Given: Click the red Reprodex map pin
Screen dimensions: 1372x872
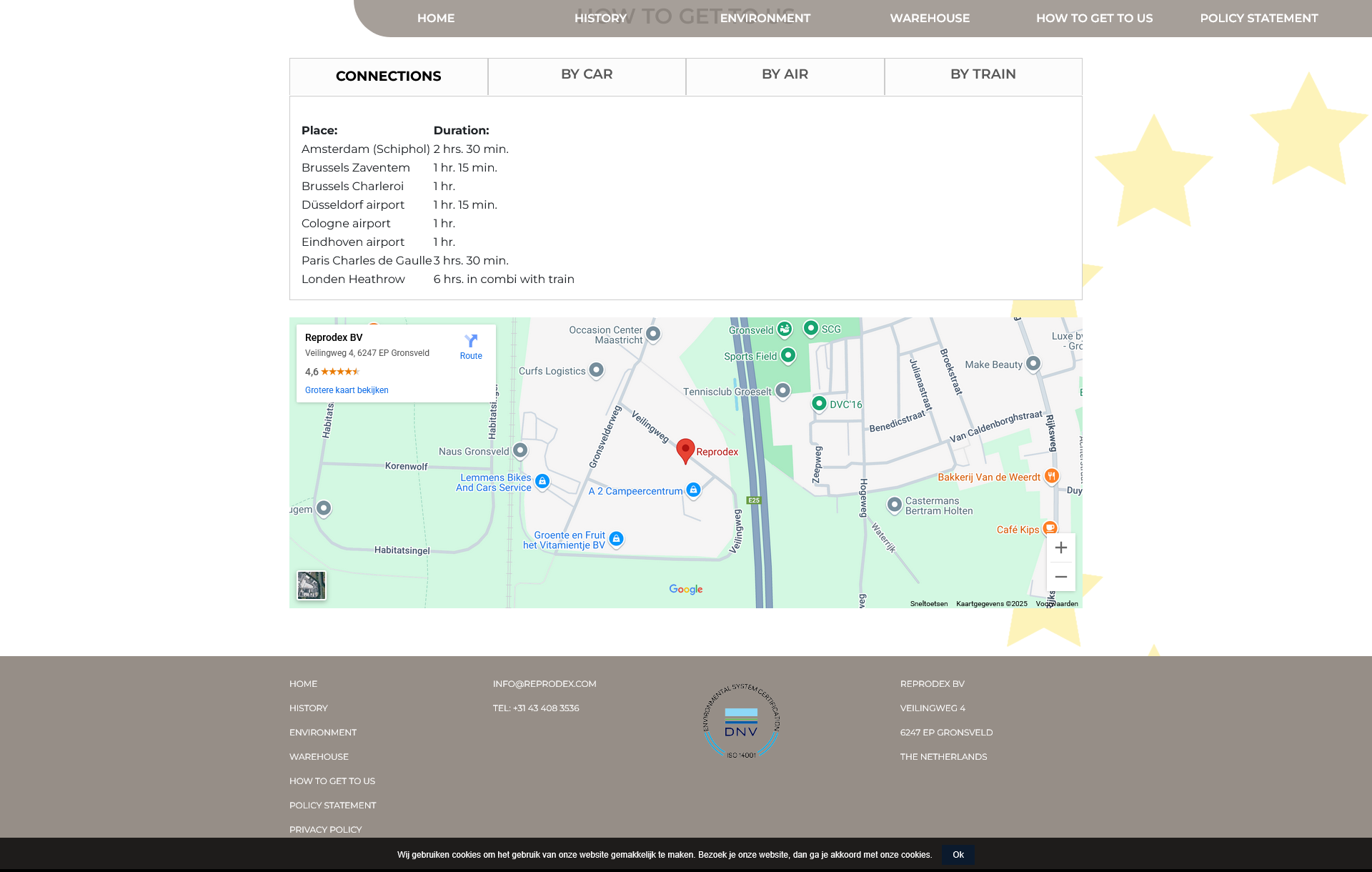Looking at the screenshot, I should coord(685,451).
